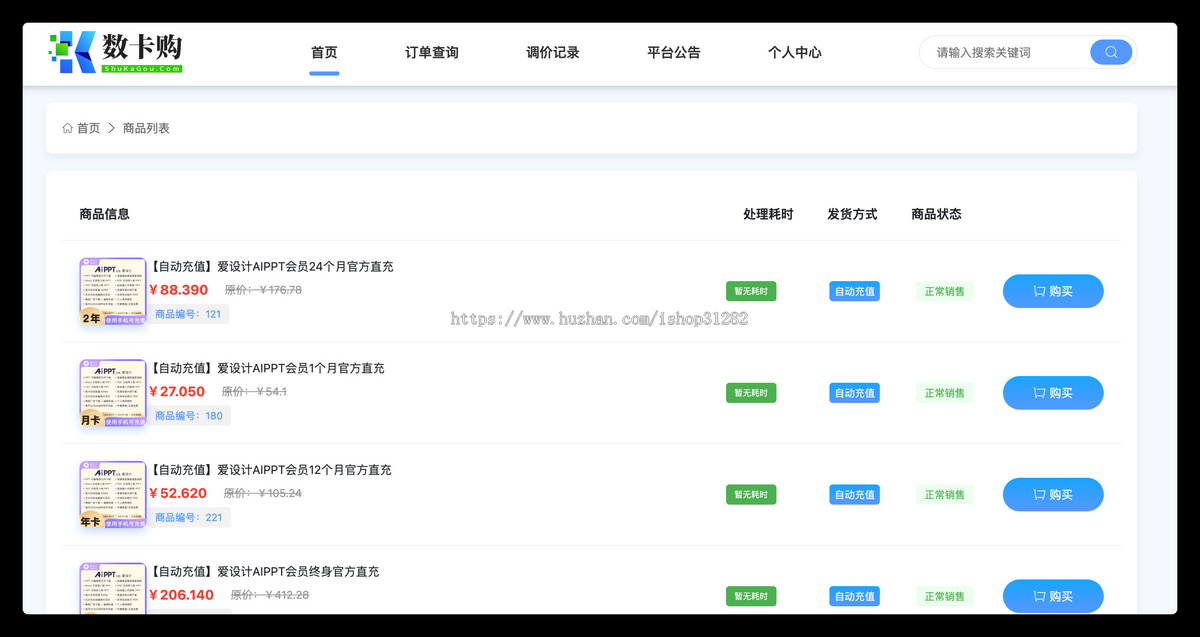Open the 平台公告 navigation tab
The width and height of the screenshot is (1200, 637).
click(x=674, y=52)
